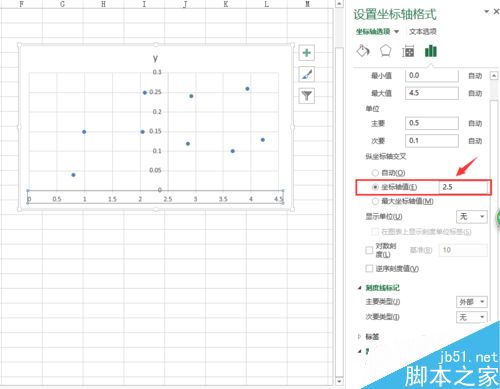Open the task pane options arrow by close button
500x389 pixels.
[x=486, y=12]
